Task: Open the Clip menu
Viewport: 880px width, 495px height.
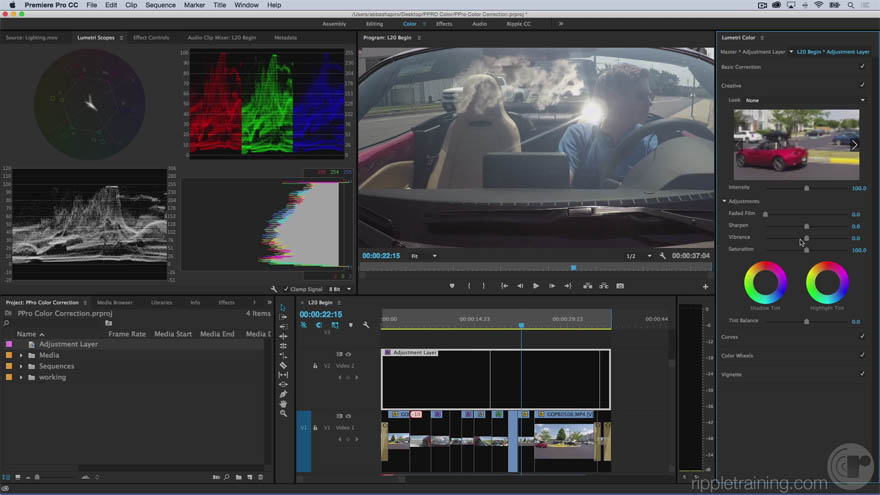Action: (131, 5)
